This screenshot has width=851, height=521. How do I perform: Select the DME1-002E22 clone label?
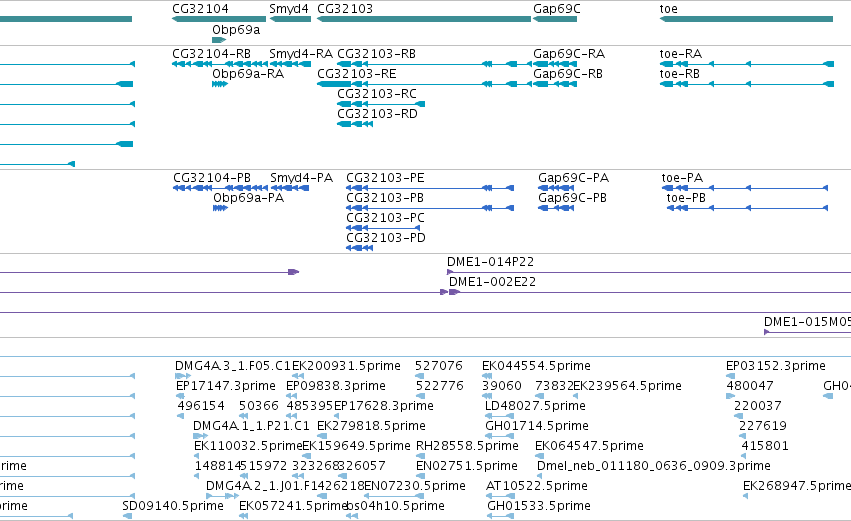pos(492,282)
